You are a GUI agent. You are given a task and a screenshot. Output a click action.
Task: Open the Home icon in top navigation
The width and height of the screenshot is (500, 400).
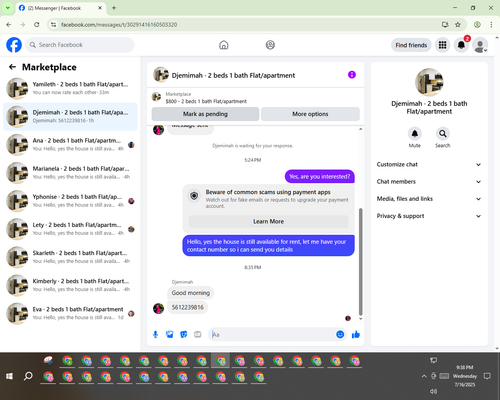coord(224,45)
